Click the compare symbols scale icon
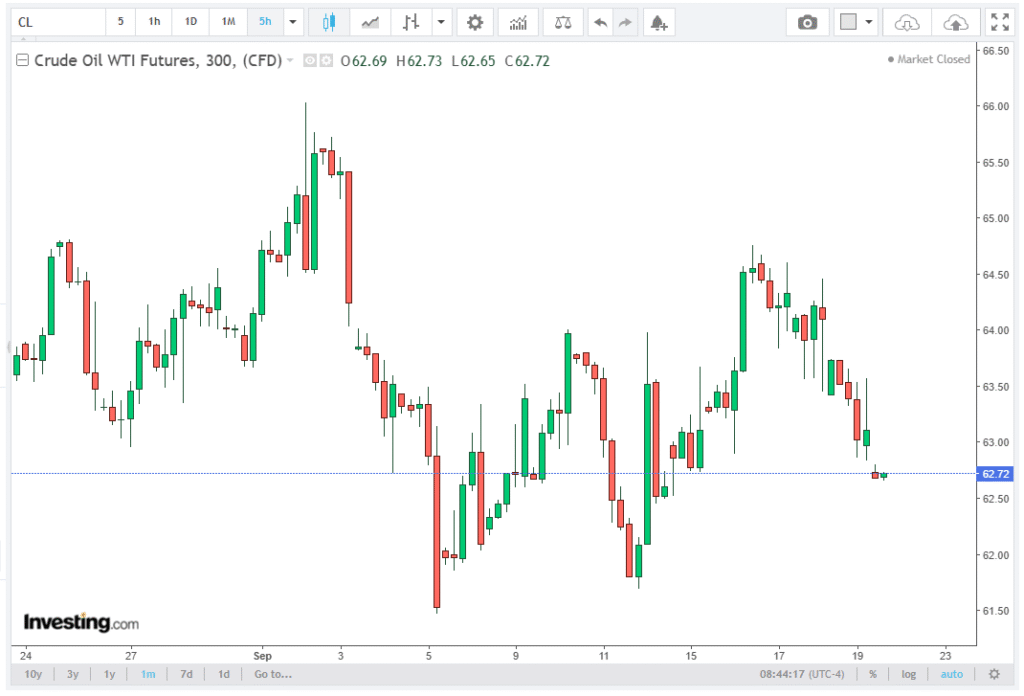The height and width of the screenshot is (696, 1024). [x=564, y=22]
